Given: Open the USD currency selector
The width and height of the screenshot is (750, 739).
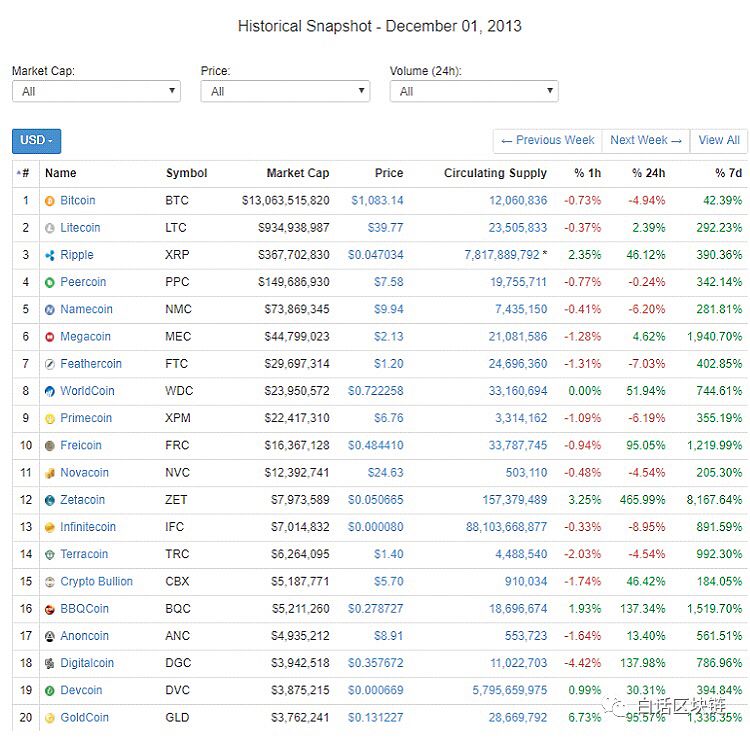Looking at the screenshot, I should pos(36,141).
